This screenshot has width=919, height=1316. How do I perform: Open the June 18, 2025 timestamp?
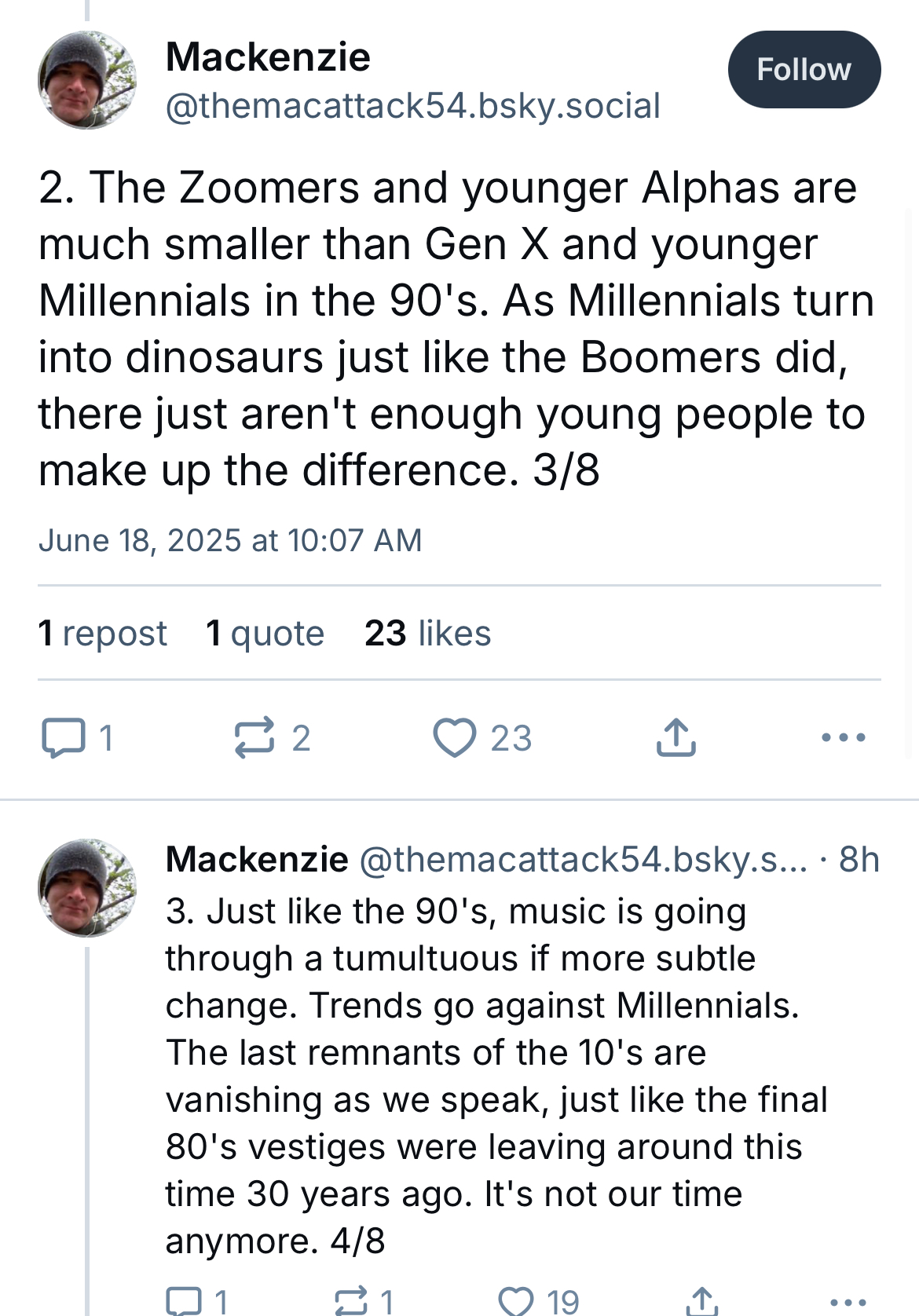(x=230, y=540)
